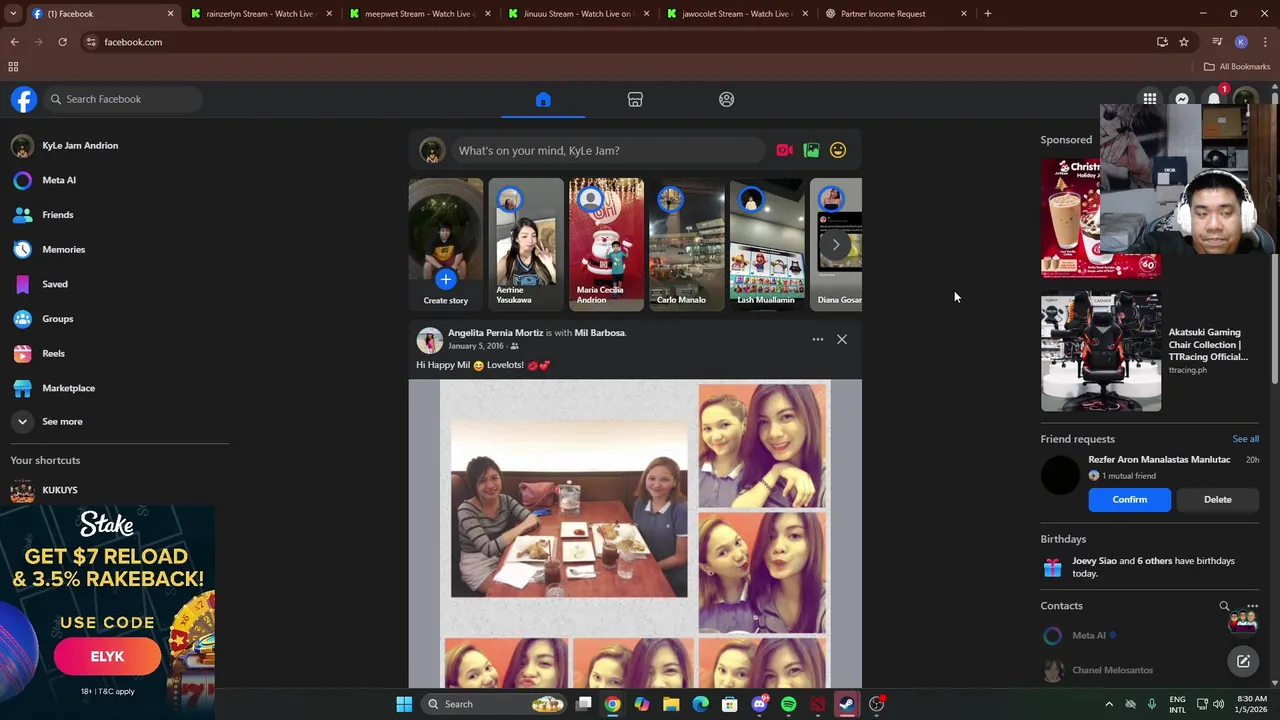Open the large dinner photo in post
The image size is (1280, 720).
569,508
